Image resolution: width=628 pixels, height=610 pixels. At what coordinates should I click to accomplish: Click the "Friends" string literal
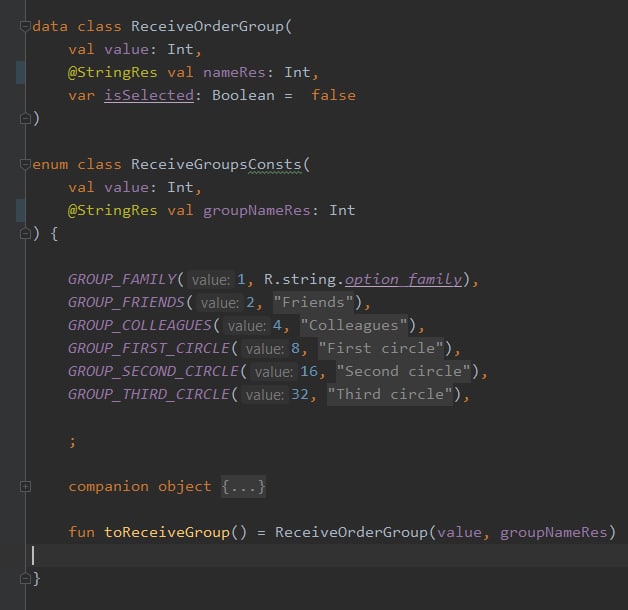point(314,302)
